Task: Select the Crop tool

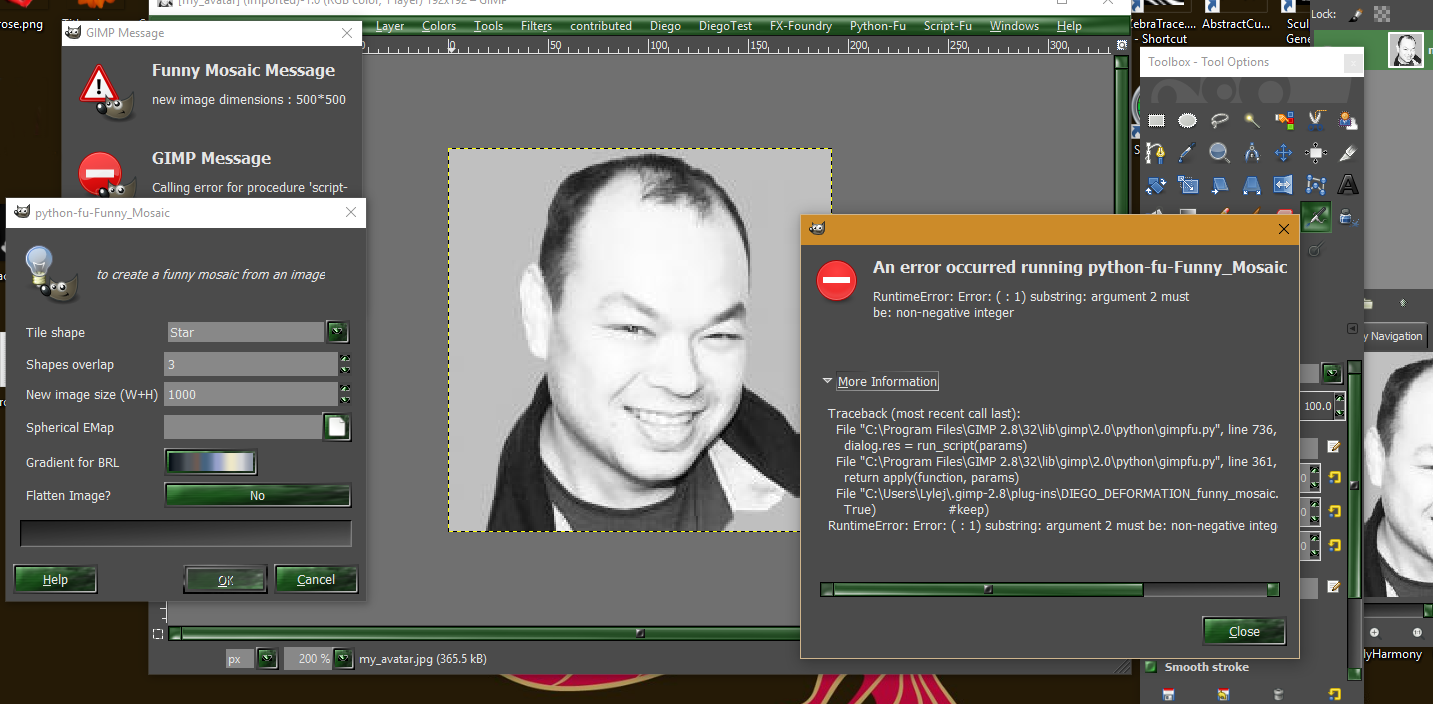Action: click(x=1348, y=153)
